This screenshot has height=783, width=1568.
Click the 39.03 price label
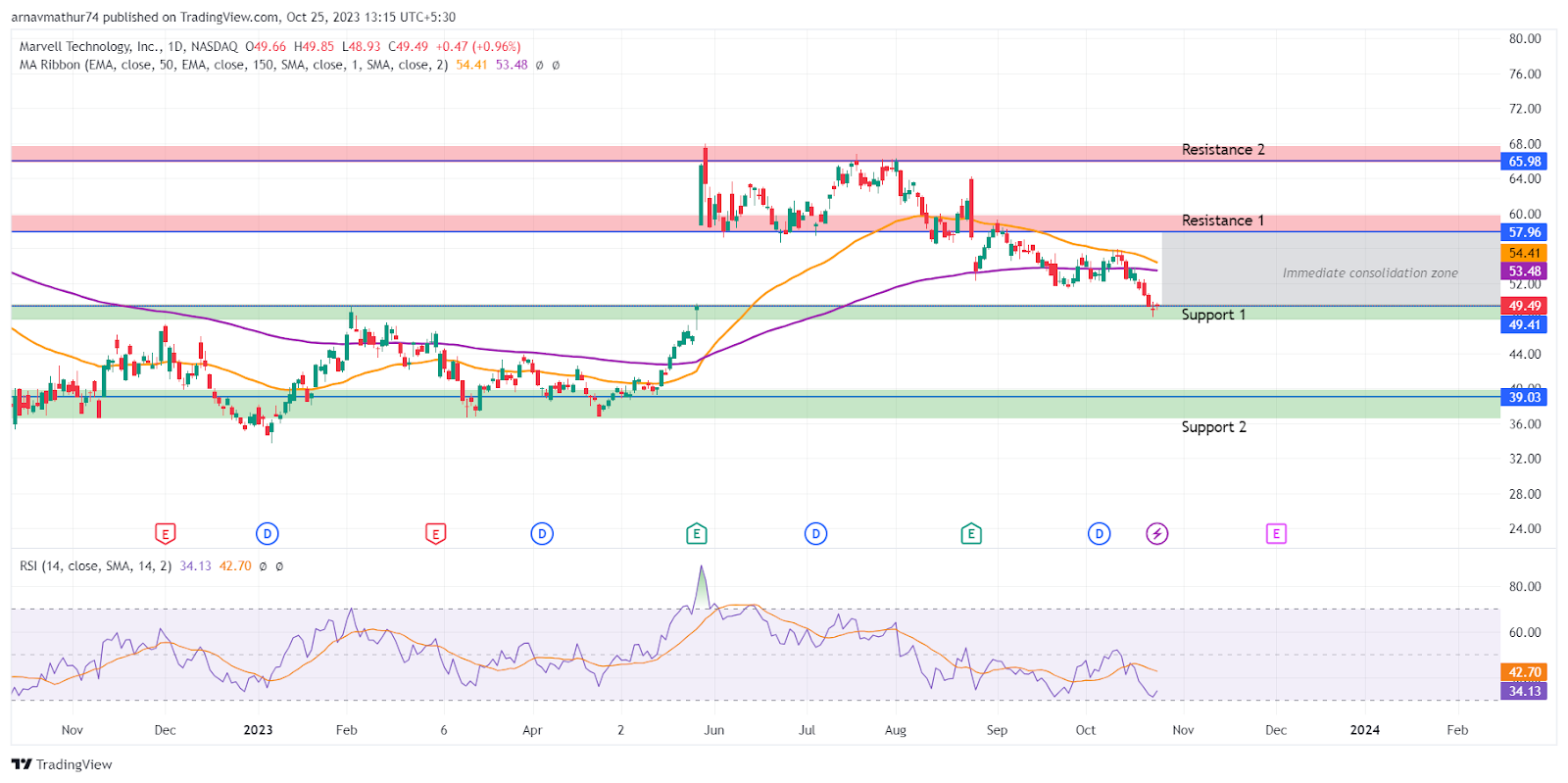(x=1525, y=397)
